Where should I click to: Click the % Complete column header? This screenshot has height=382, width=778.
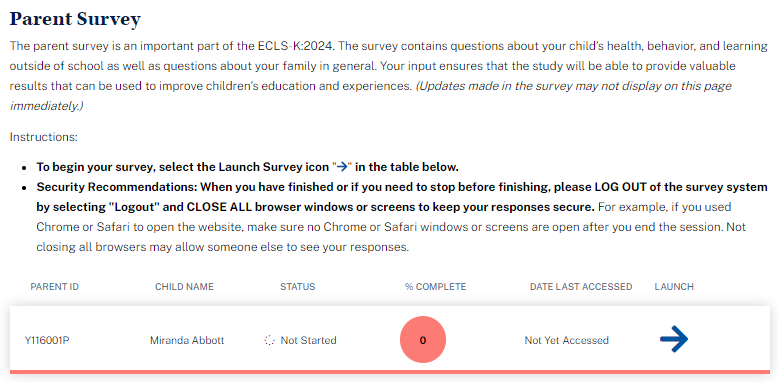click(x=435, y=287)
